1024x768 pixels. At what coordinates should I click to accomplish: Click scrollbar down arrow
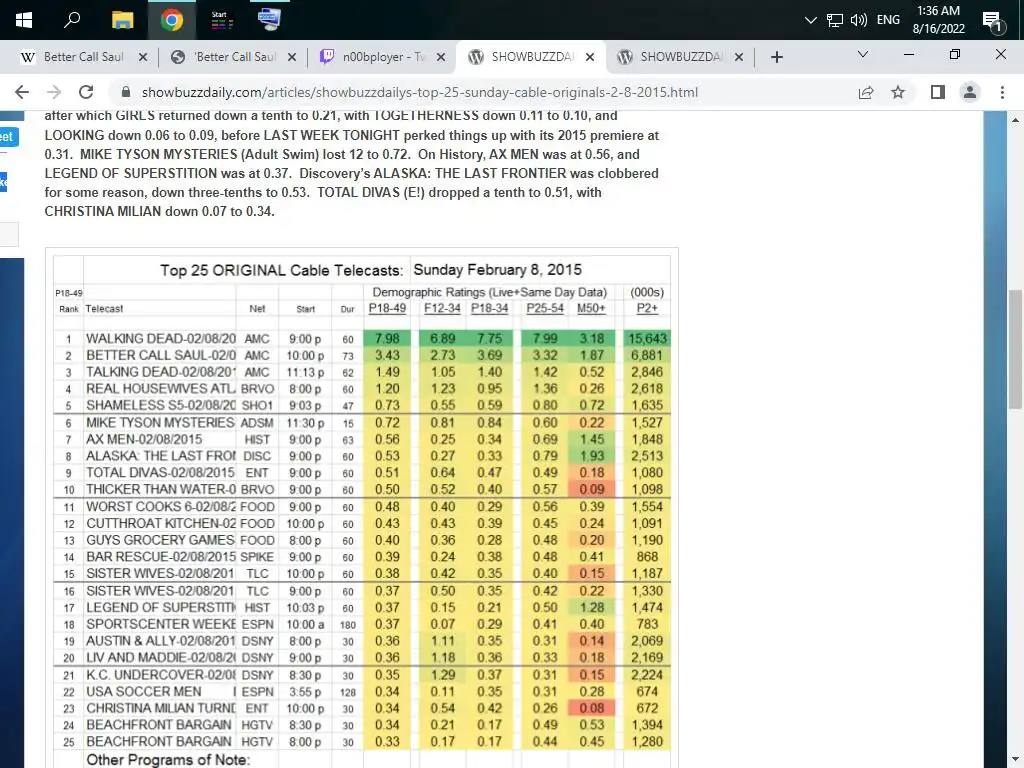pyautogui.click(x=1014, y=760)
